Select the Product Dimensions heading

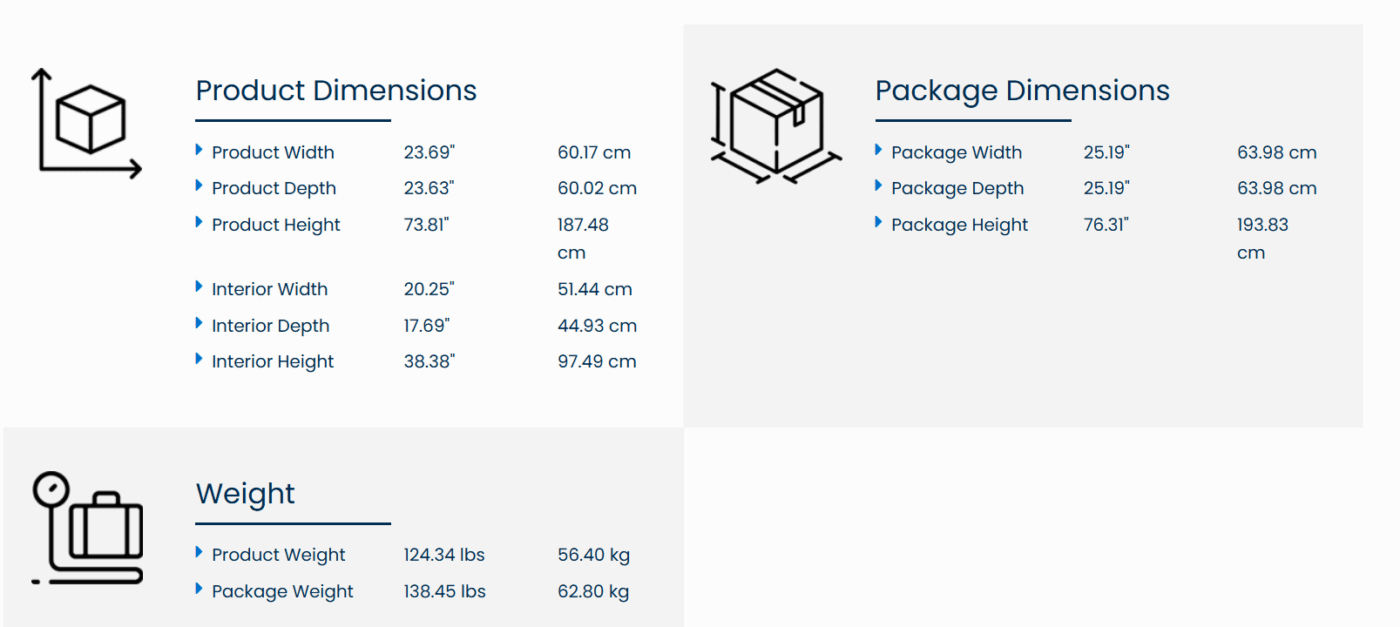click(x=336, y=91)
